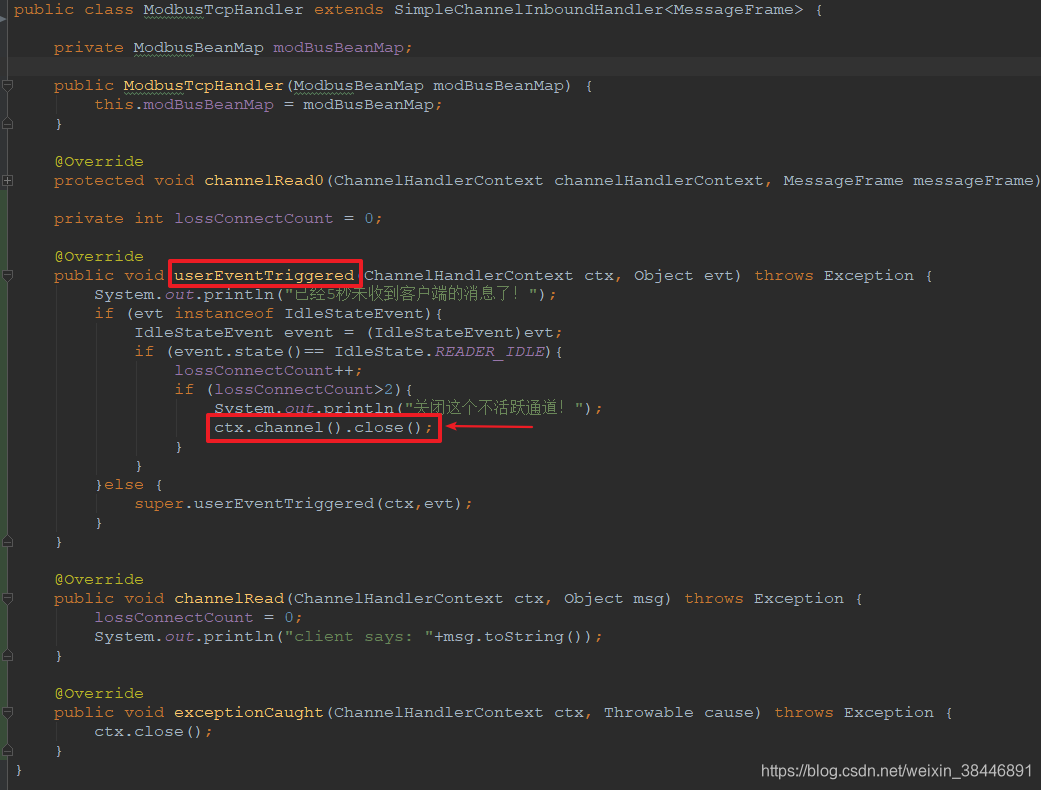The width and height of the screenshot is (1041, 790).
Task: Click the lossConnectCount++ statement
Action: pyautogui.click(x=268, y=370)
